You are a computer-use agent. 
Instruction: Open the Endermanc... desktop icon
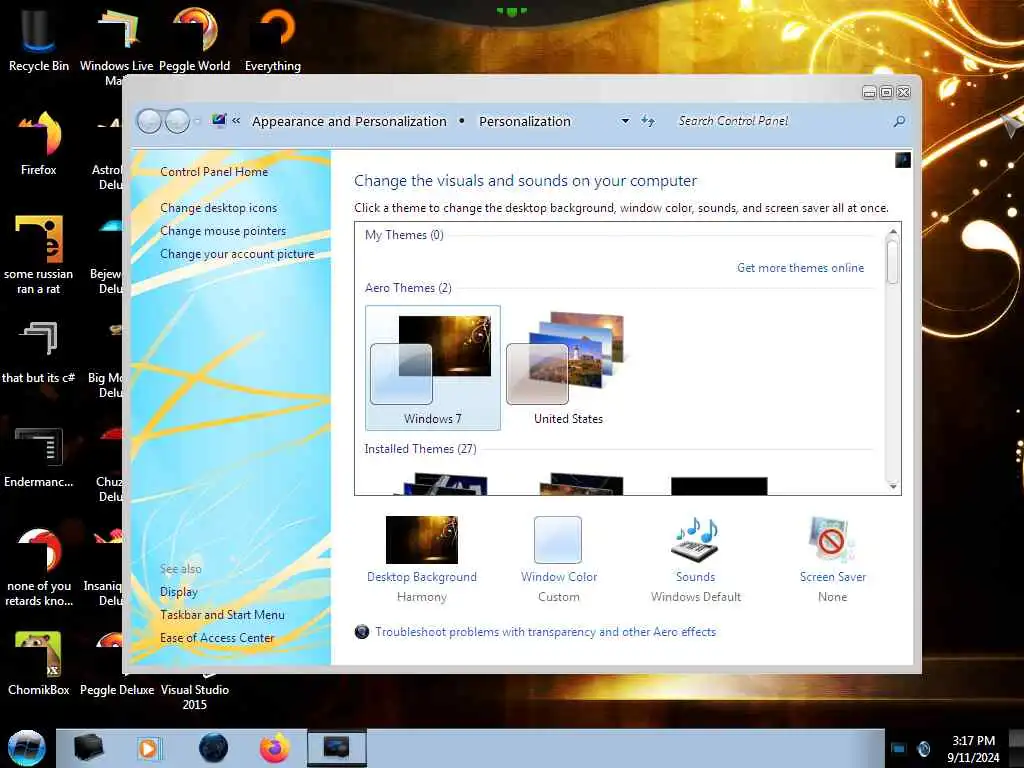click(39, 456)
